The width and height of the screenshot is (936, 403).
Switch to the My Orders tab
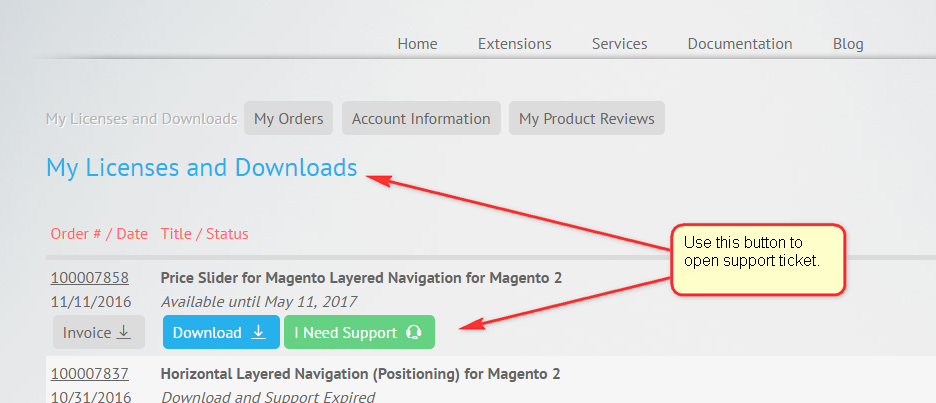pos(288,118)
